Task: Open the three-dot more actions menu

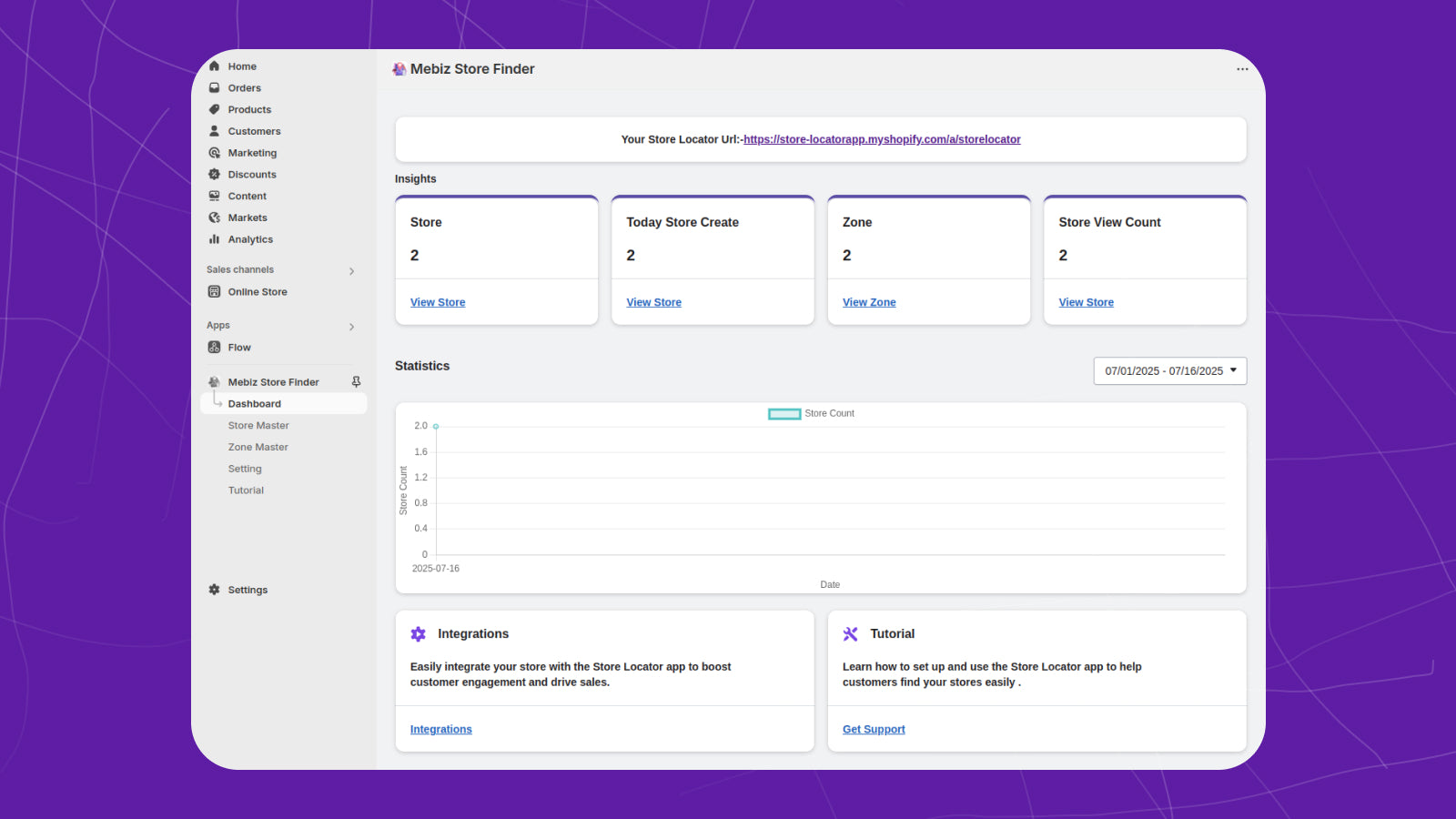Action: point(1242,69)
